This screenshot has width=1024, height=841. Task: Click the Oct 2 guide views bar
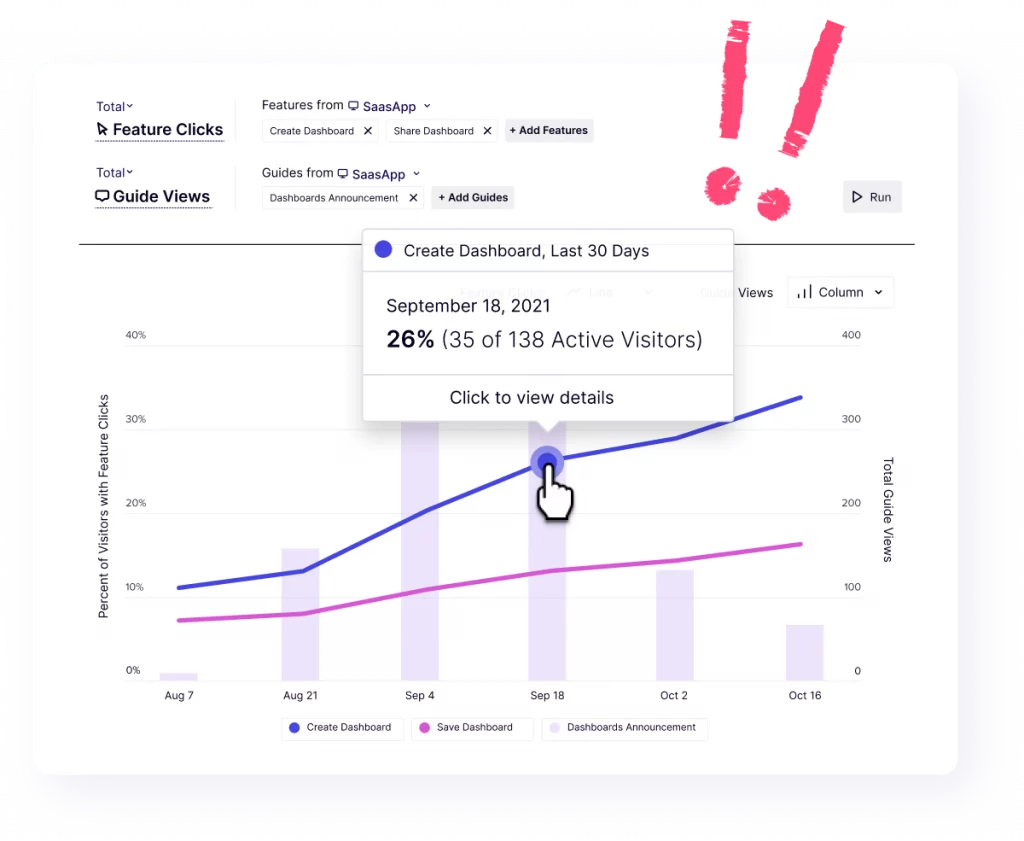pyautogui.click(x=675, y=625)
